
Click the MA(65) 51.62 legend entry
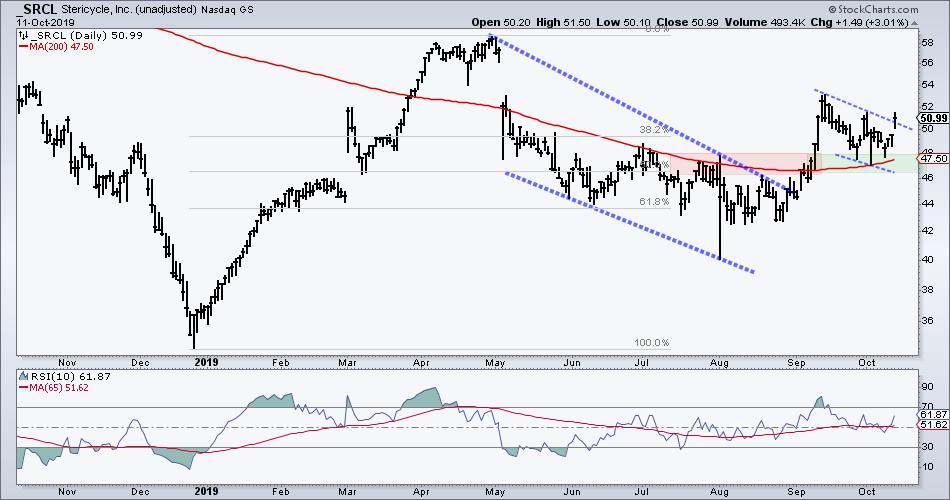54,387
